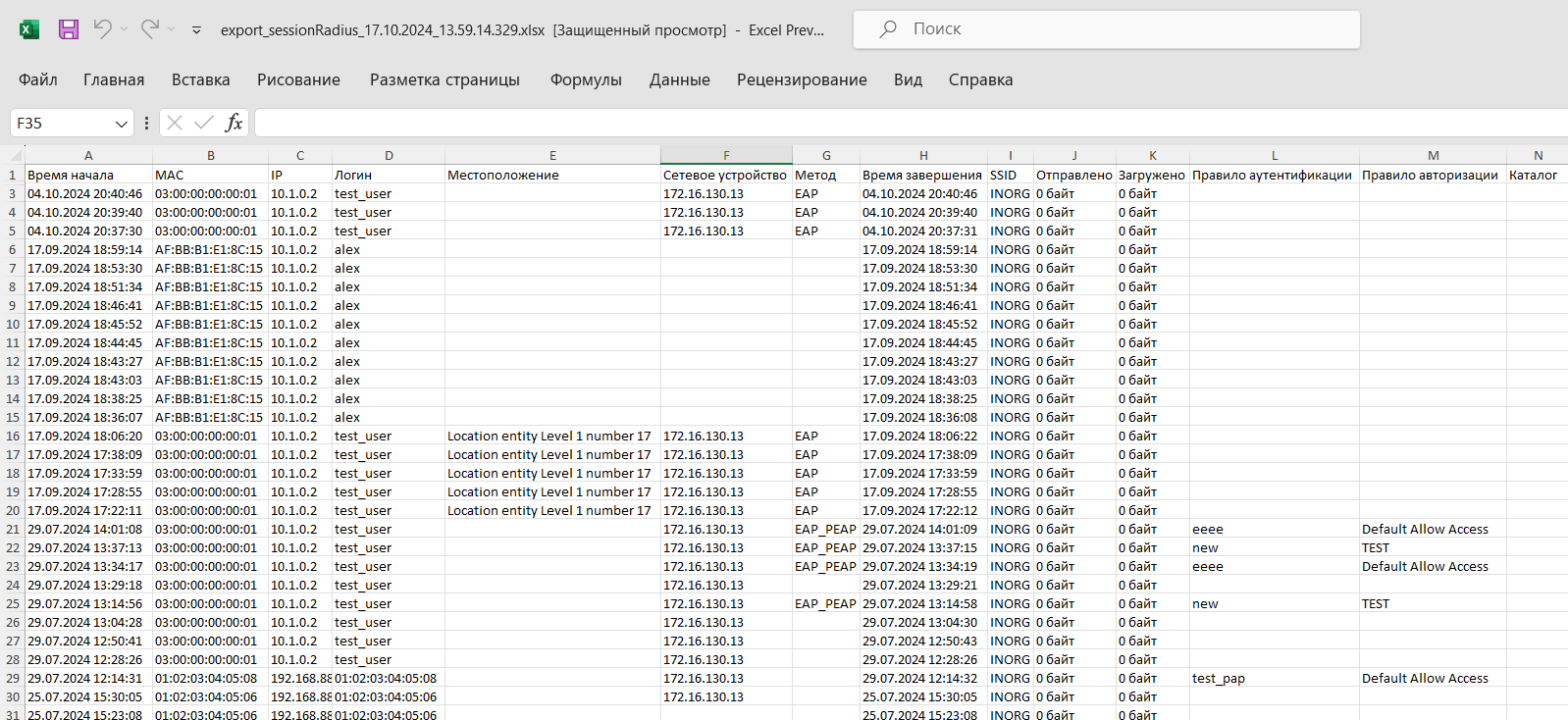The width and height of the screenshot is (1568, 720).
Task: Switch to the Рецензирование tab
Action: [x=802, y=79]
